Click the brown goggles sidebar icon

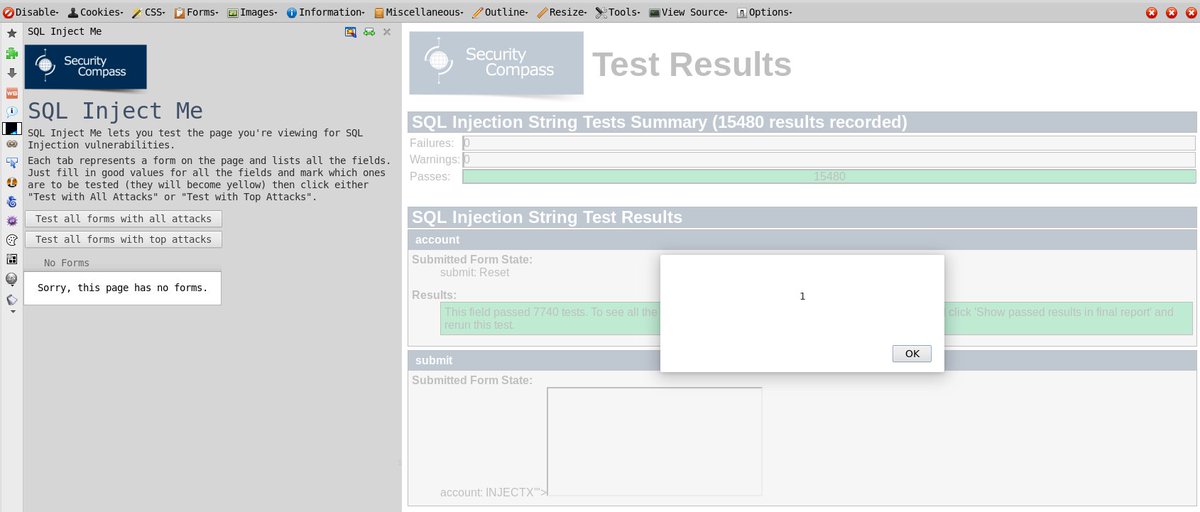coord(12,144)
